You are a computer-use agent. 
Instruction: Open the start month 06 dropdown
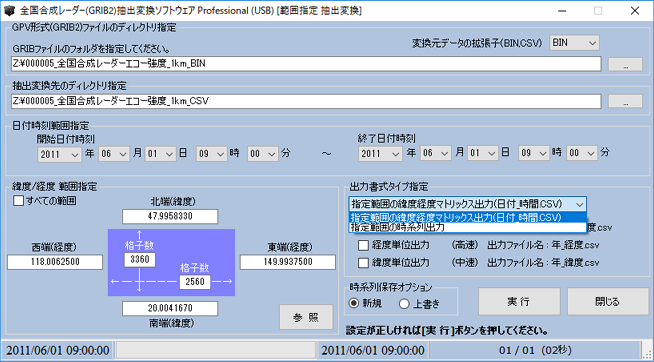coord(114,154)
